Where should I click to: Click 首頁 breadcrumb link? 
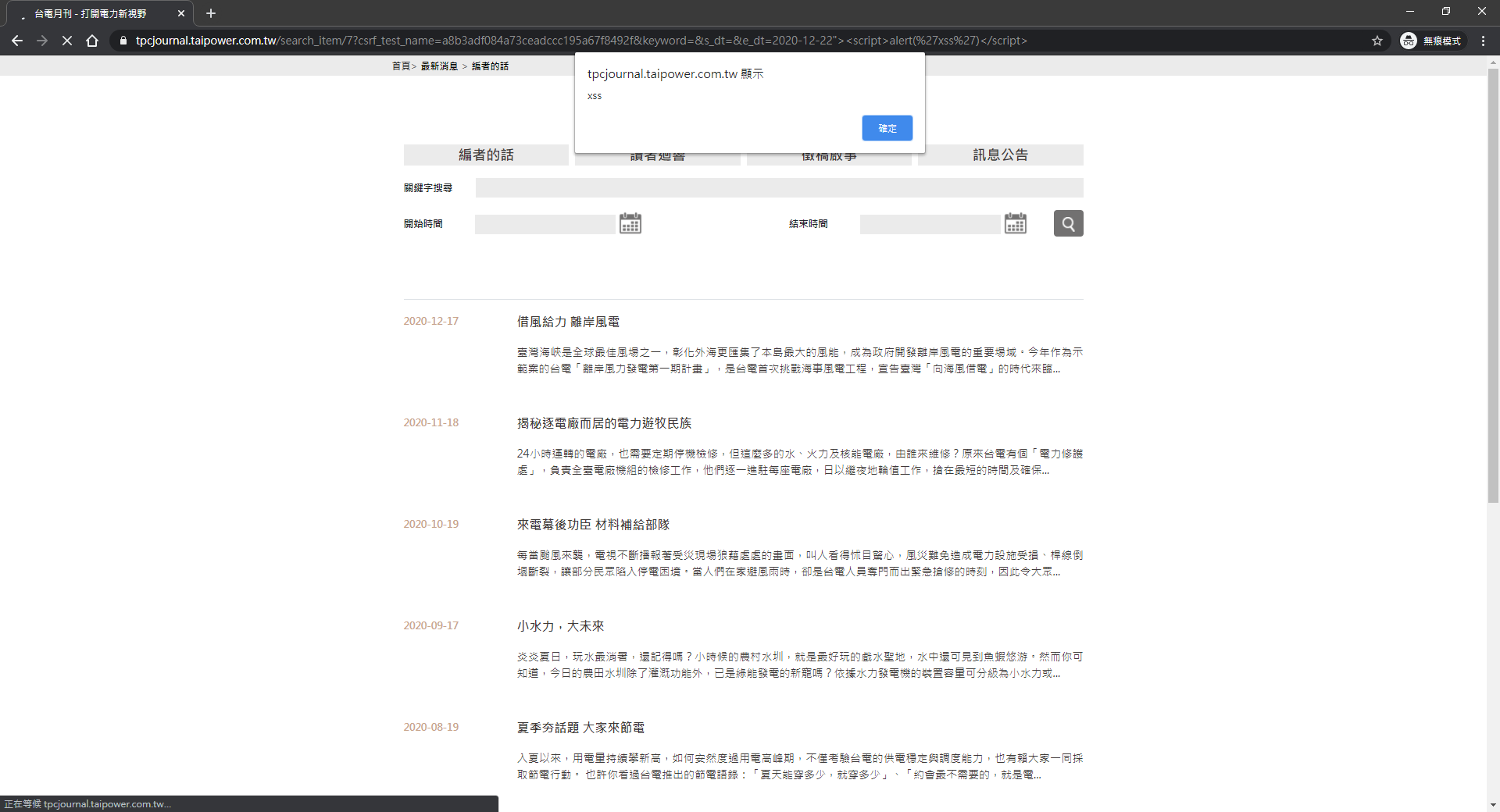[x=401, y=66]
